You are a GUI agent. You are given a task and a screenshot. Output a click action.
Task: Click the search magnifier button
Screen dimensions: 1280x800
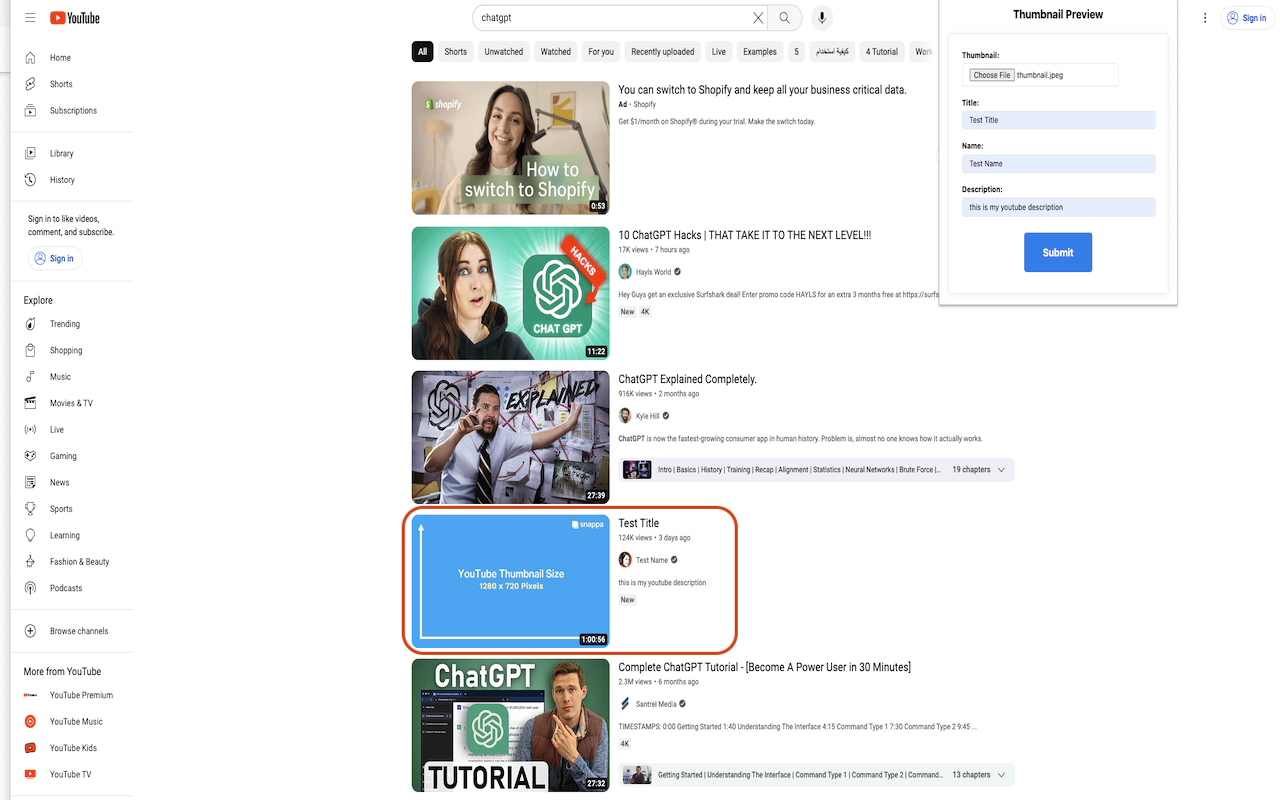[785, 18]
